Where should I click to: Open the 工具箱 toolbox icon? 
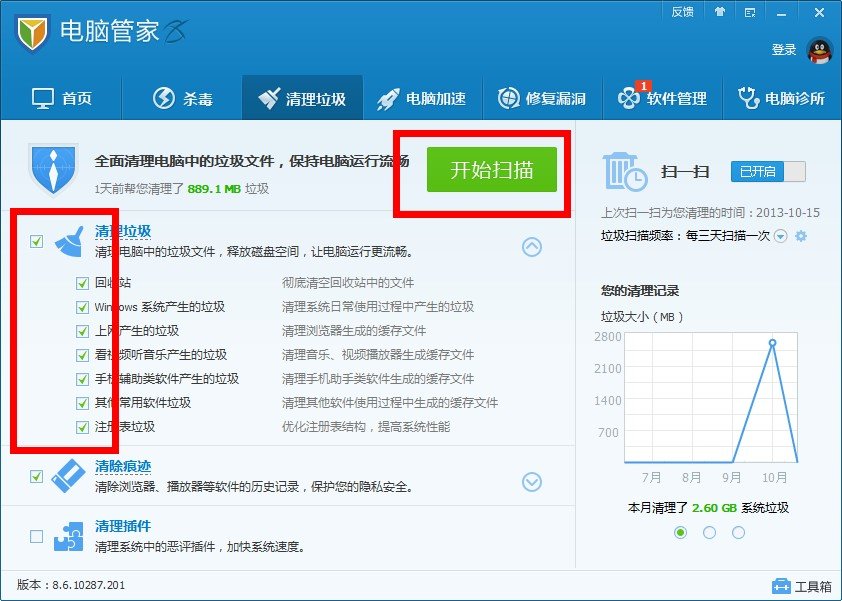784,584
